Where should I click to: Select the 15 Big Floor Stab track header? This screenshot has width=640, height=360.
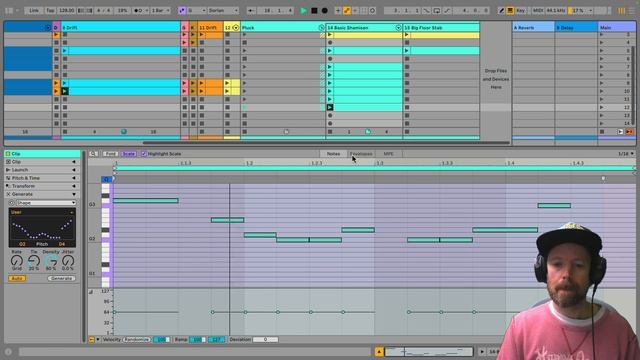[x=441, y=27]
